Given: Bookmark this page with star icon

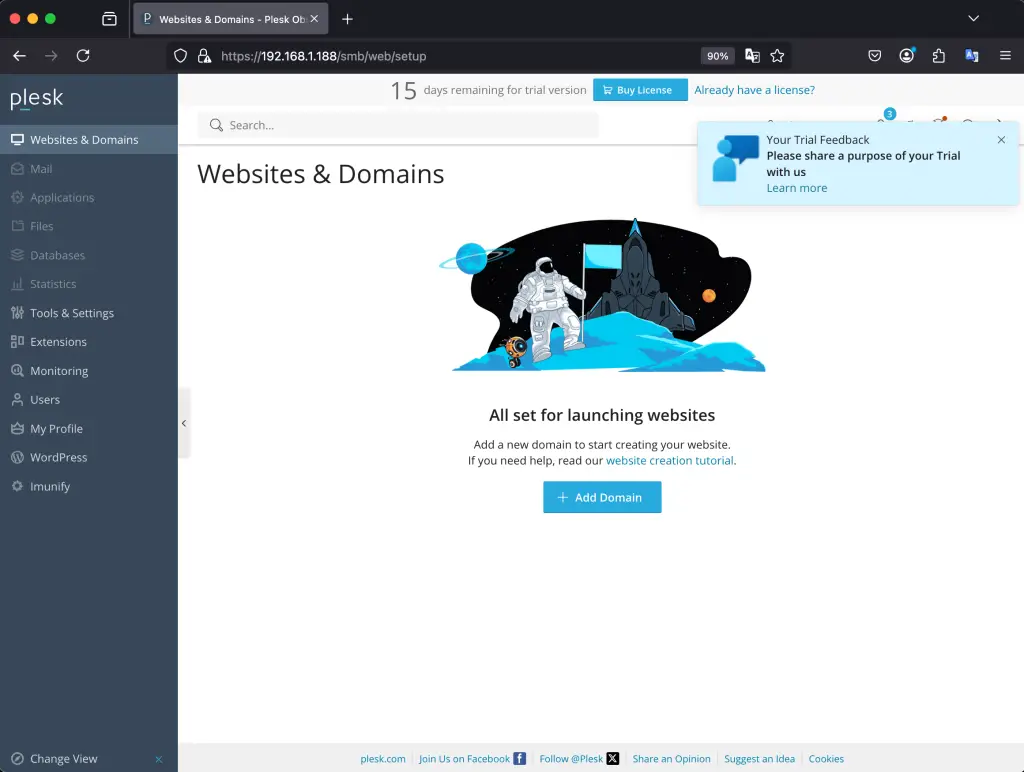Looking at the screenshot, I should click(777, 56).
